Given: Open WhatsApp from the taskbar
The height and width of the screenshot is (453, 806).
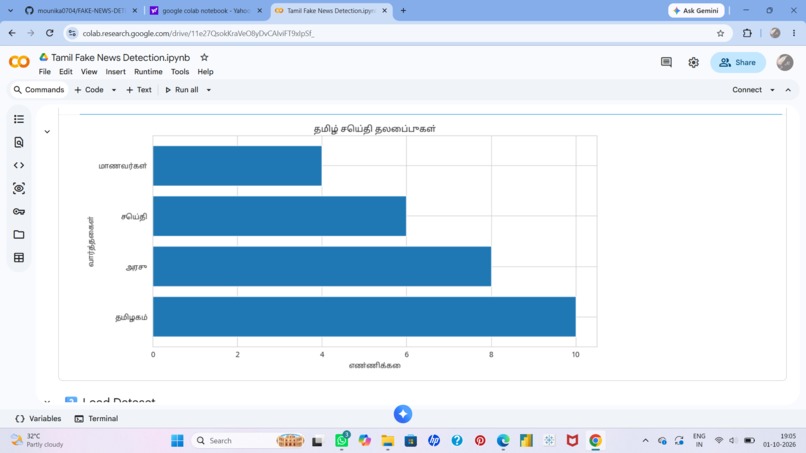Looking at the screenshot, I should click(x=342, y=440).
